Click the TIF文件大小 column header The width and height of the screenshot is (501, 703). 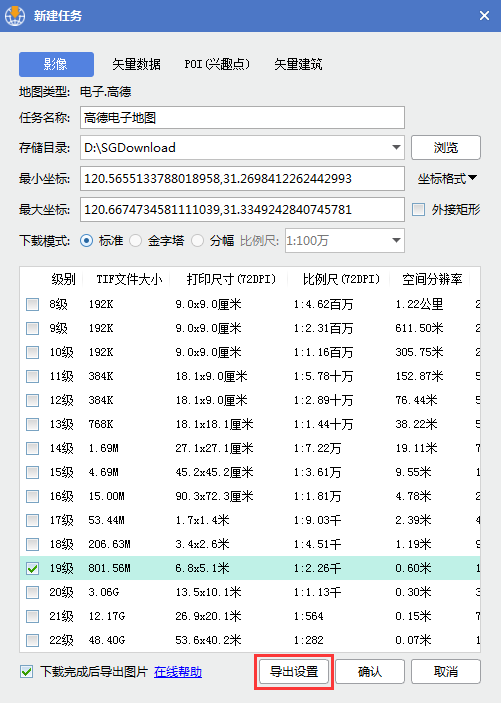[129, 279]
